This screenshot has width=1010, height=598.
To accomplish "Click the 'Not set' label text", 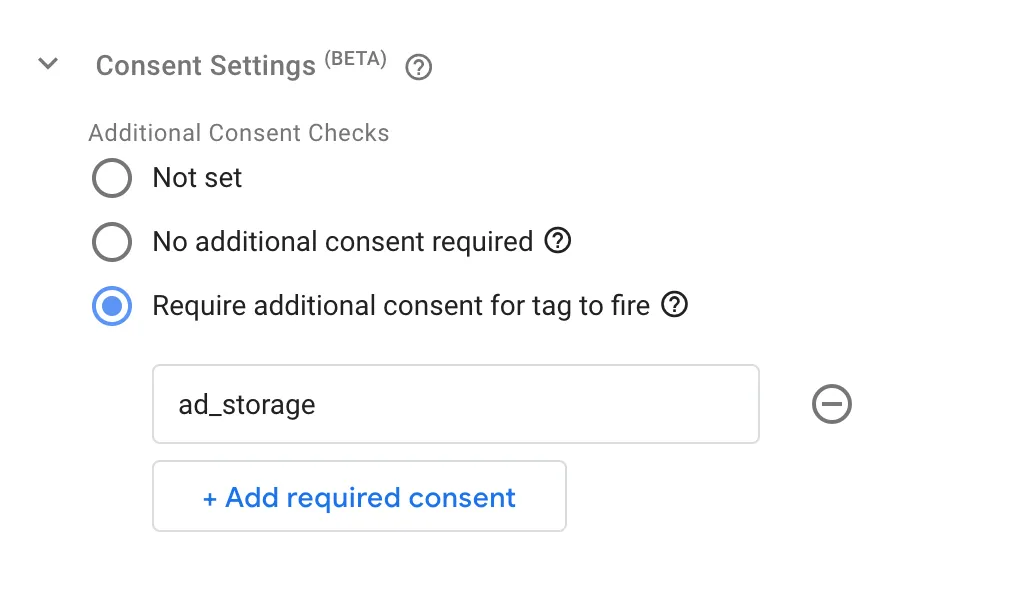I will pyautogui.click(x=197, y=177).
